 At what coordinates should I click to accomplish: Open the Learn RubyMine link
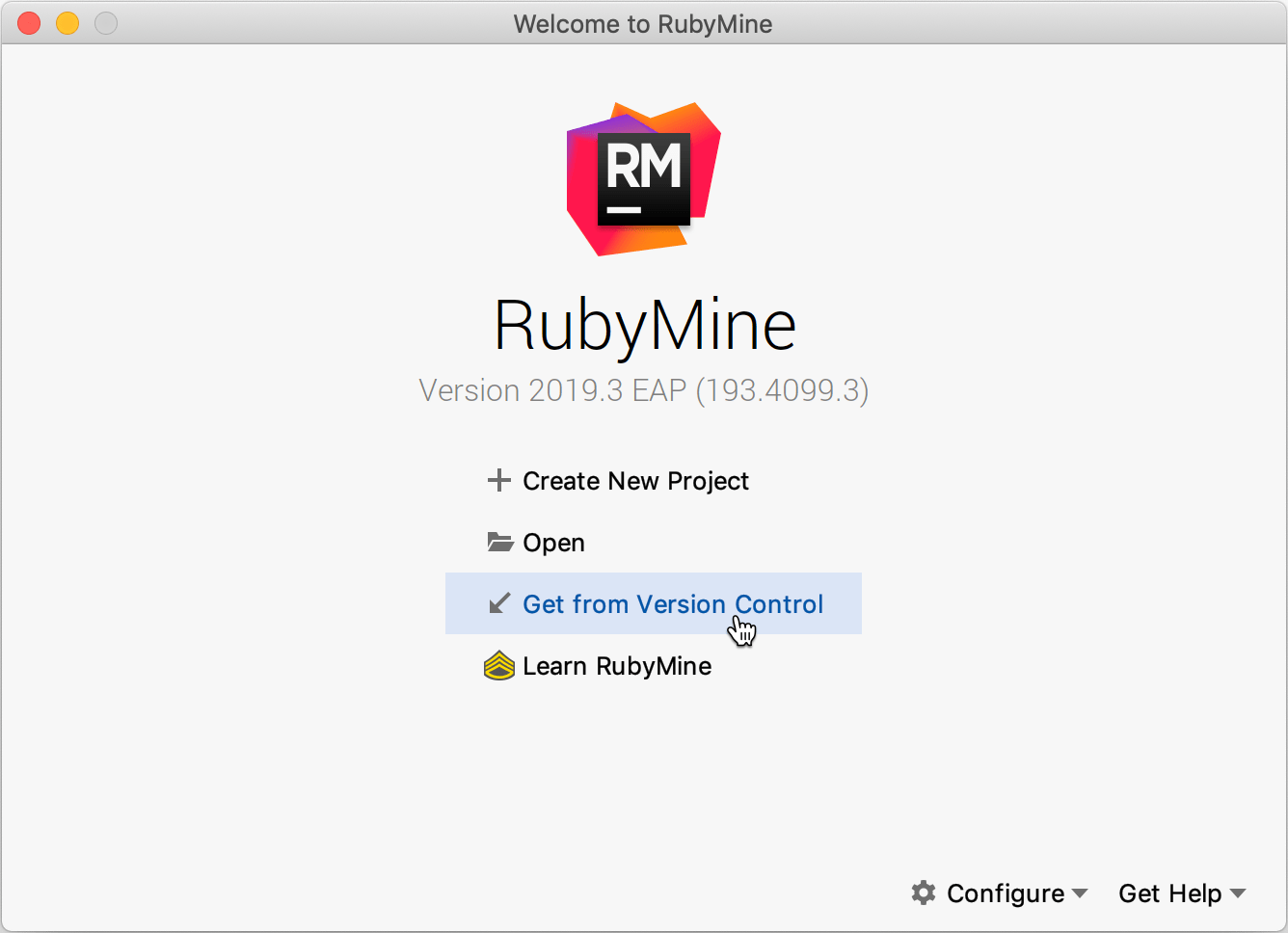coord(617,666)
